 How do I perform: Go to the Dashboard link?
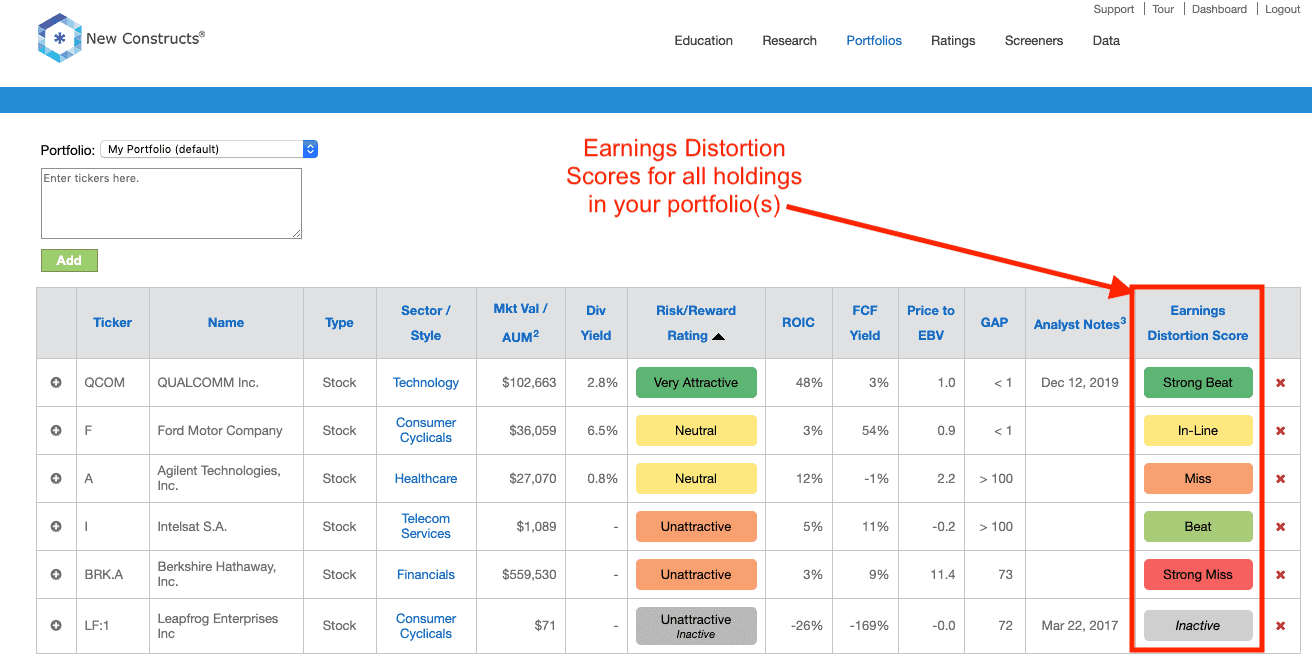tap(1220, 9)
